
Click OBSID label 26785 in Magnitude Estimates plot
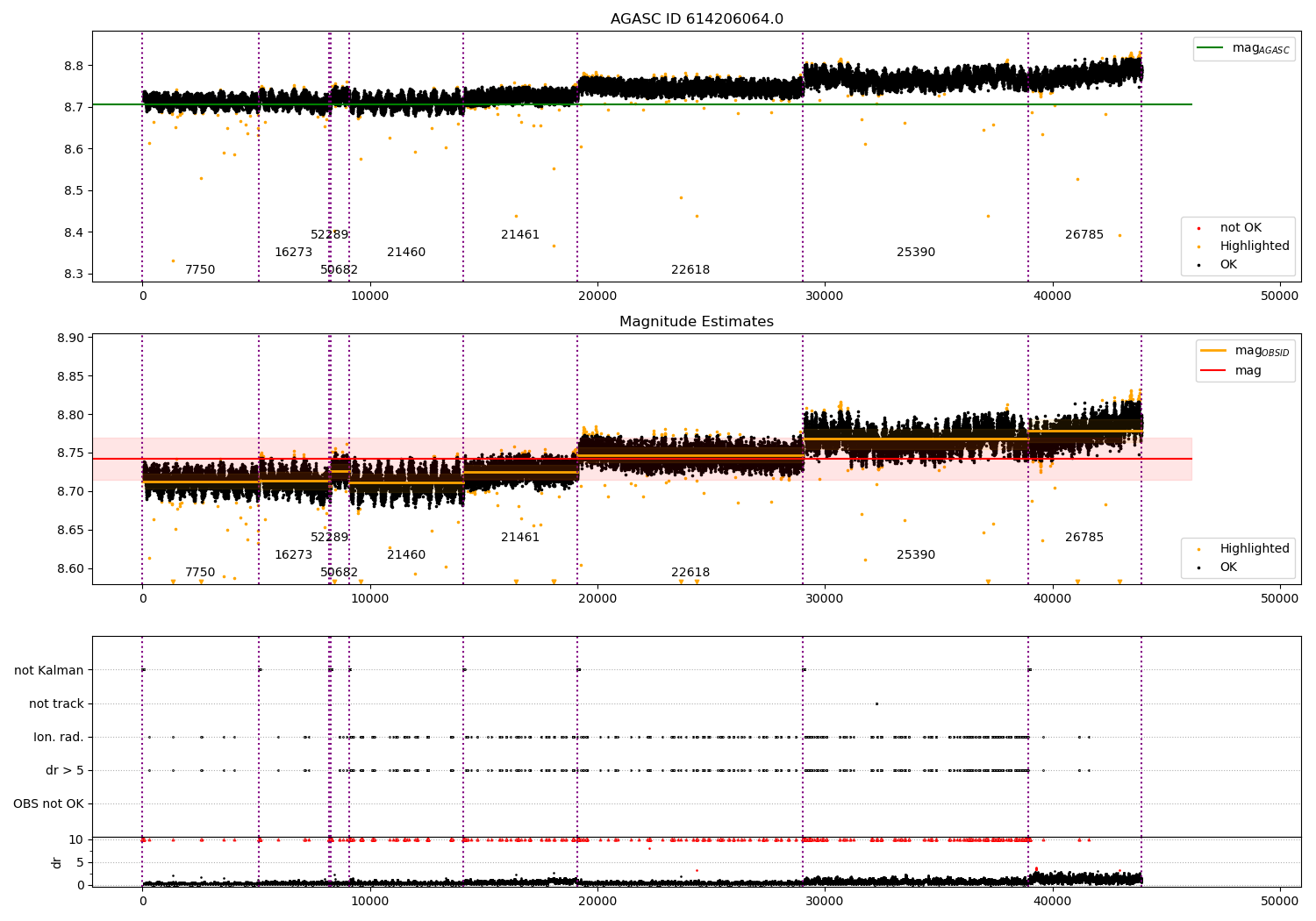tap(1084, 538)
